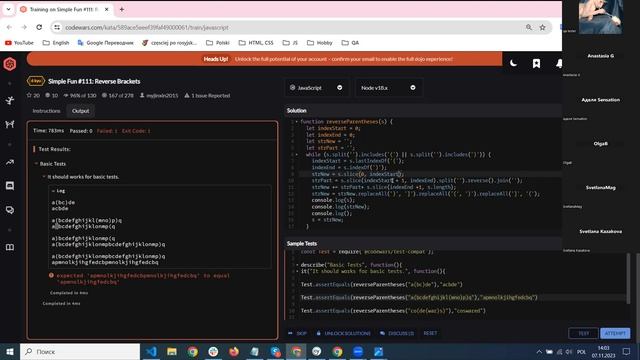
Task: Go forward in the browser
Action: [24, 27]
